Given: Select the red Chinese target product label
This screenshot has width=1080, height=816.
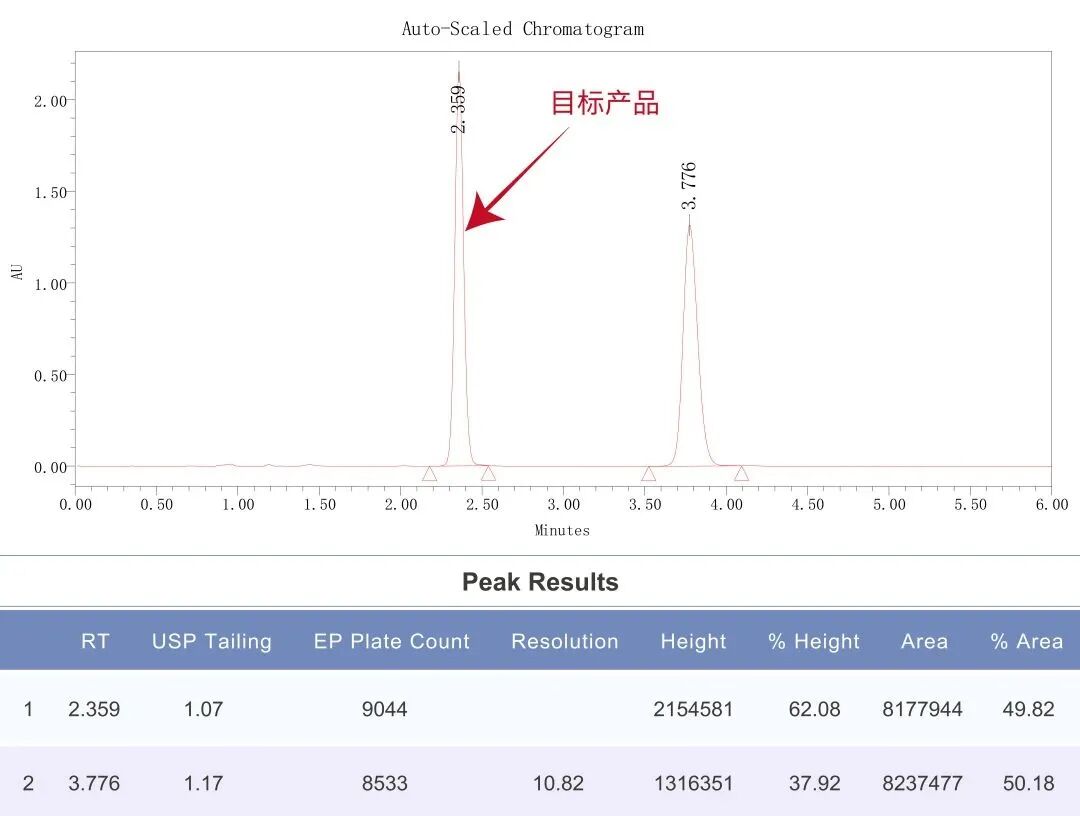Looking at the screenshot, I should pos(605,103).
